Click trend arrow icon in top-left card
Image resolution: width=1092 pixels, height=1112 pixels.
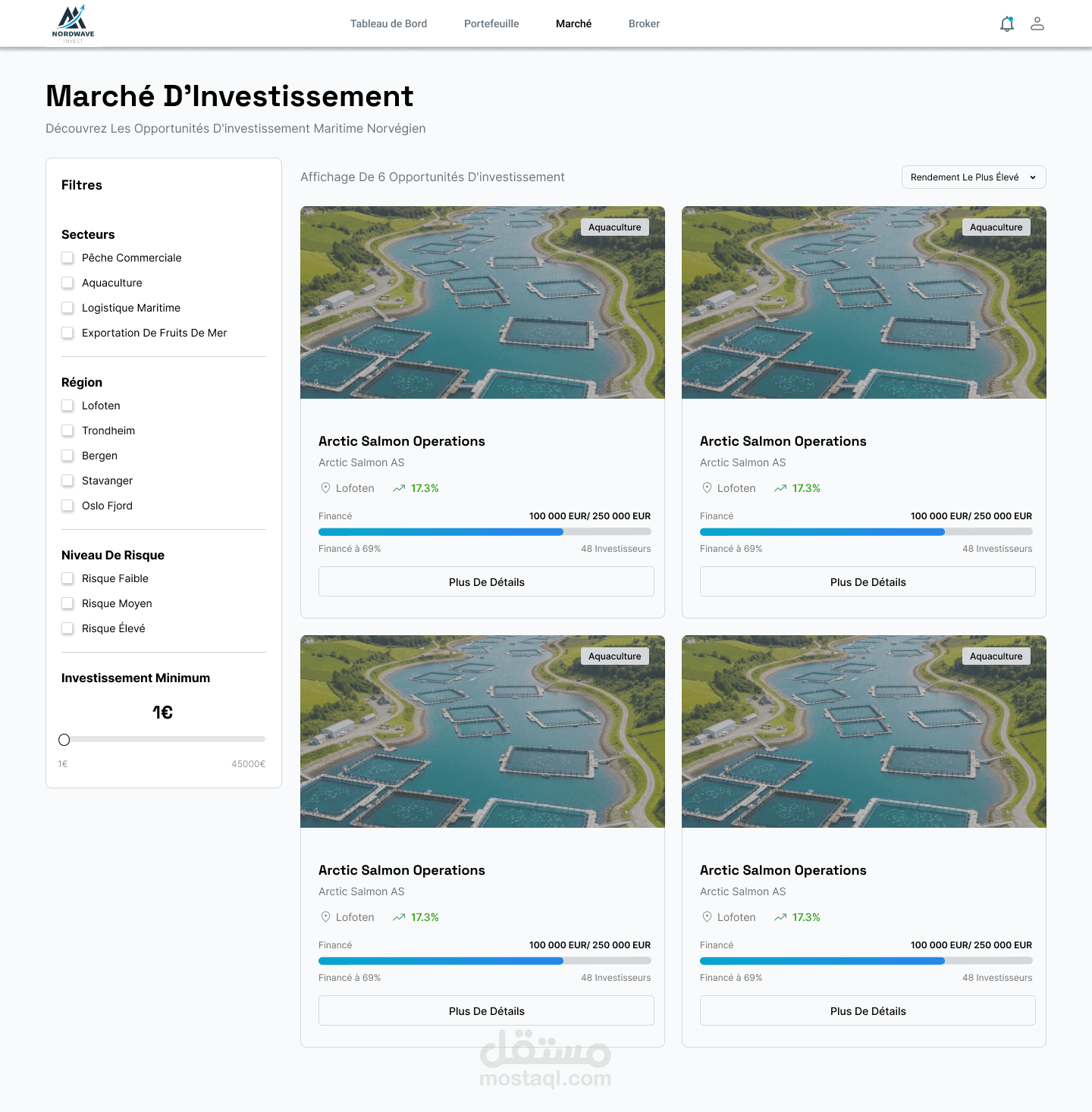click(x=399, y=488)
